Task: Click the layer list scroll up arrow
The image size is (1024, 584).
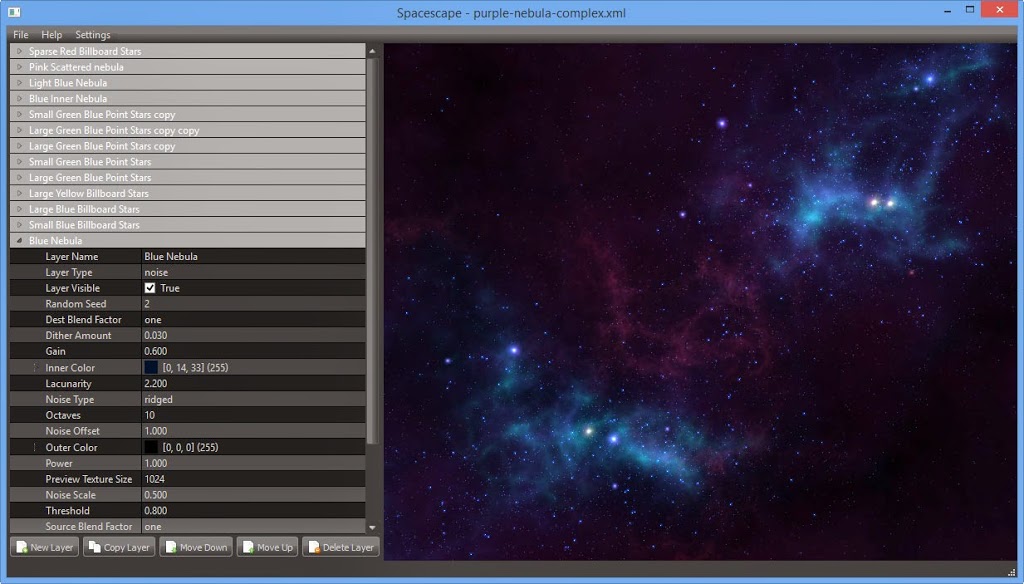Action: 372,50
